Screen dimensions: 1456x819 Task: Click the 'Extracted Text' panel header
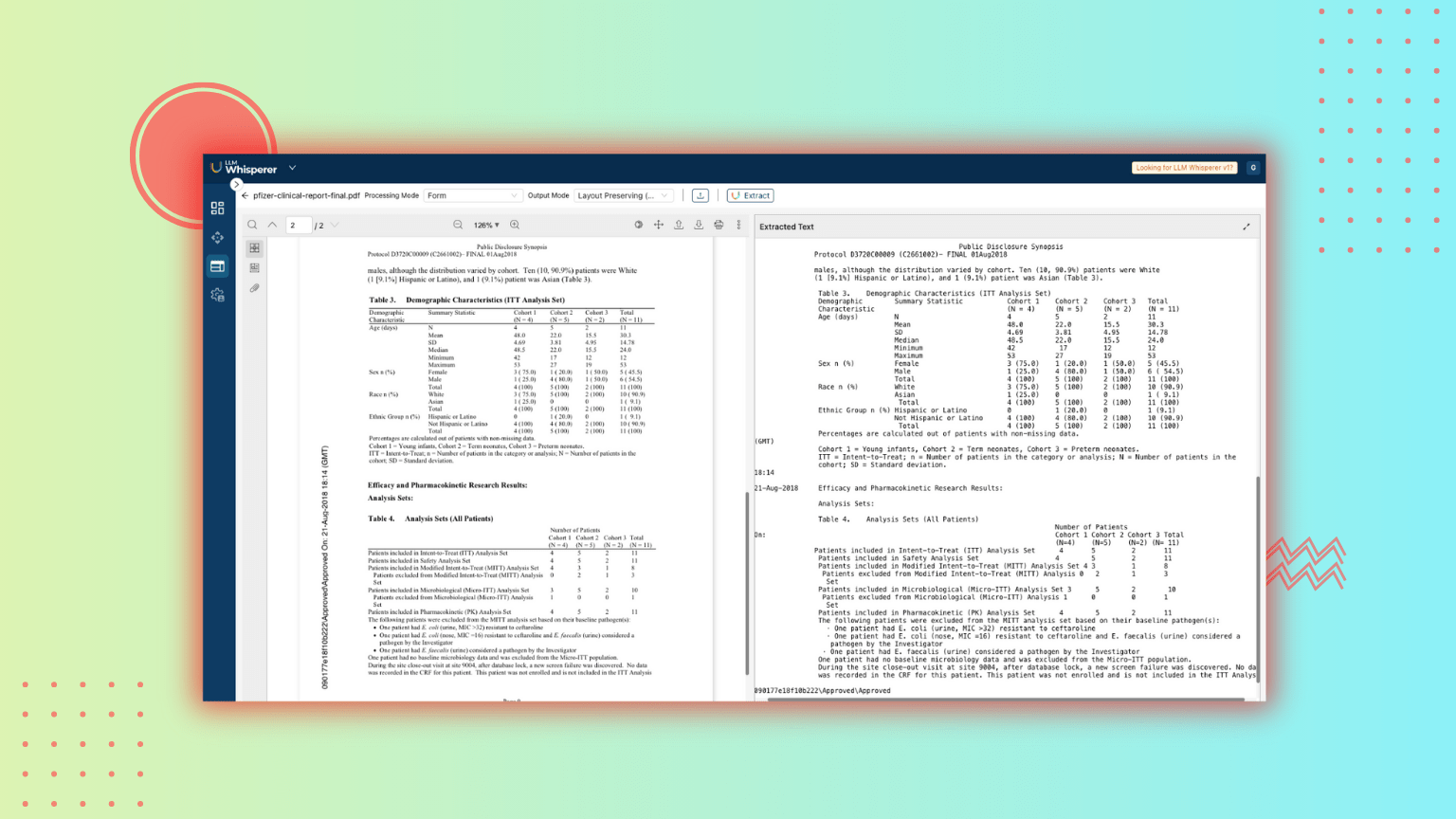787,227
